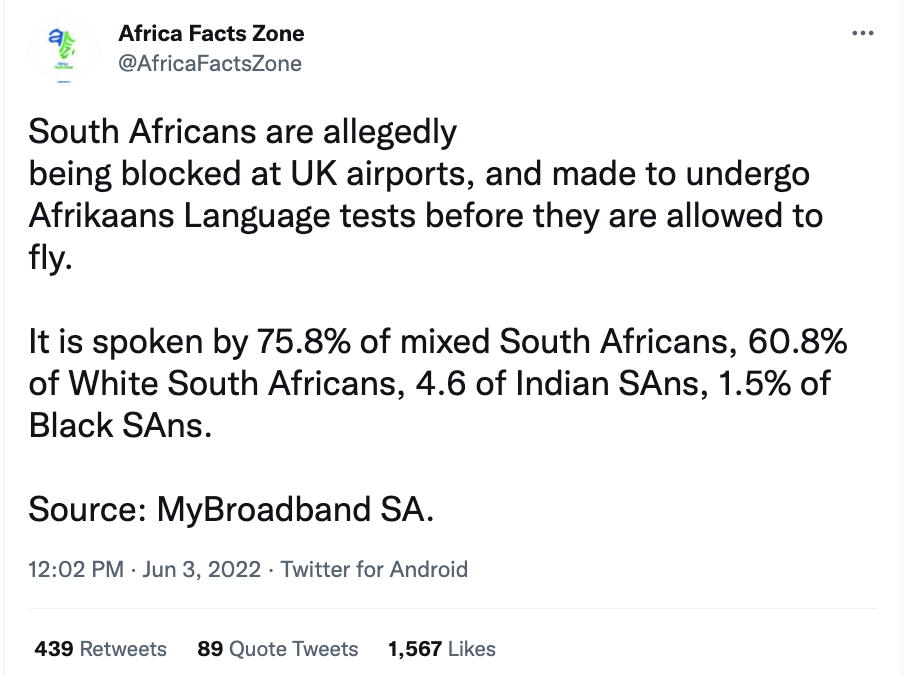Image resolution: width=904 pixels, height=676 pixels.
Task: Show the 1,567 Likes list
Action: [x=441, y=649]
